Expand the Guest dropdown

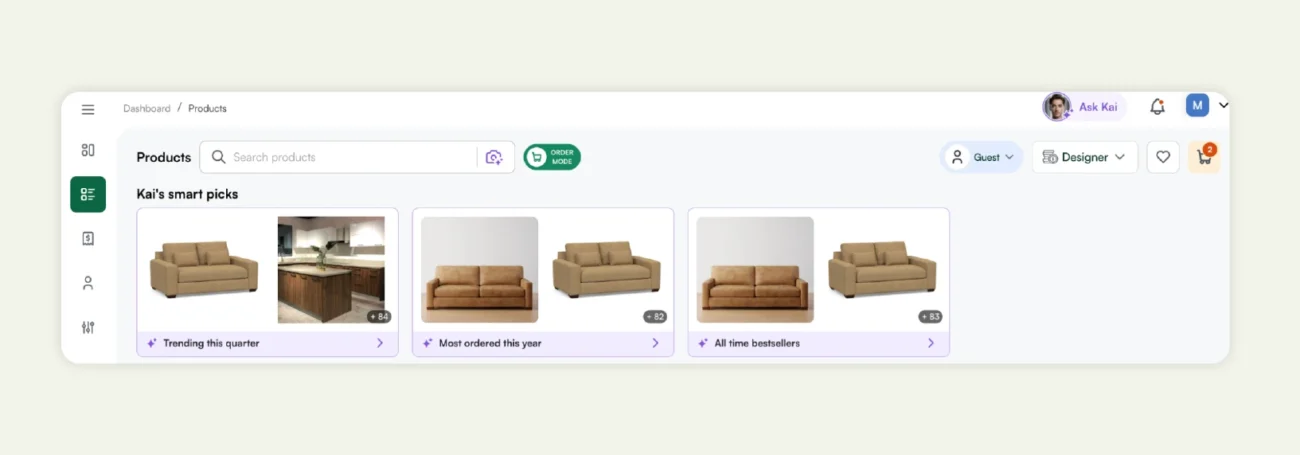[982, 157]
